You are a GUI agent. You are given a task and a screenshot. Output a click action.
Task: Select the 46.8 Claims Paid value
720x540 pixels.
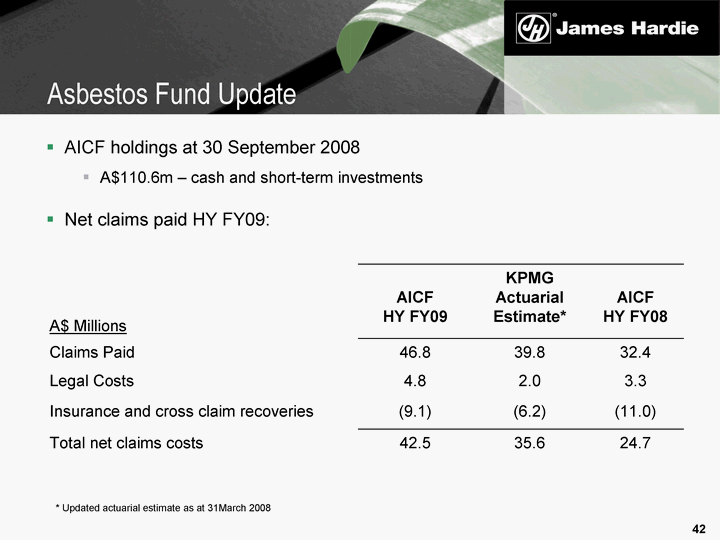coord(415,352)
